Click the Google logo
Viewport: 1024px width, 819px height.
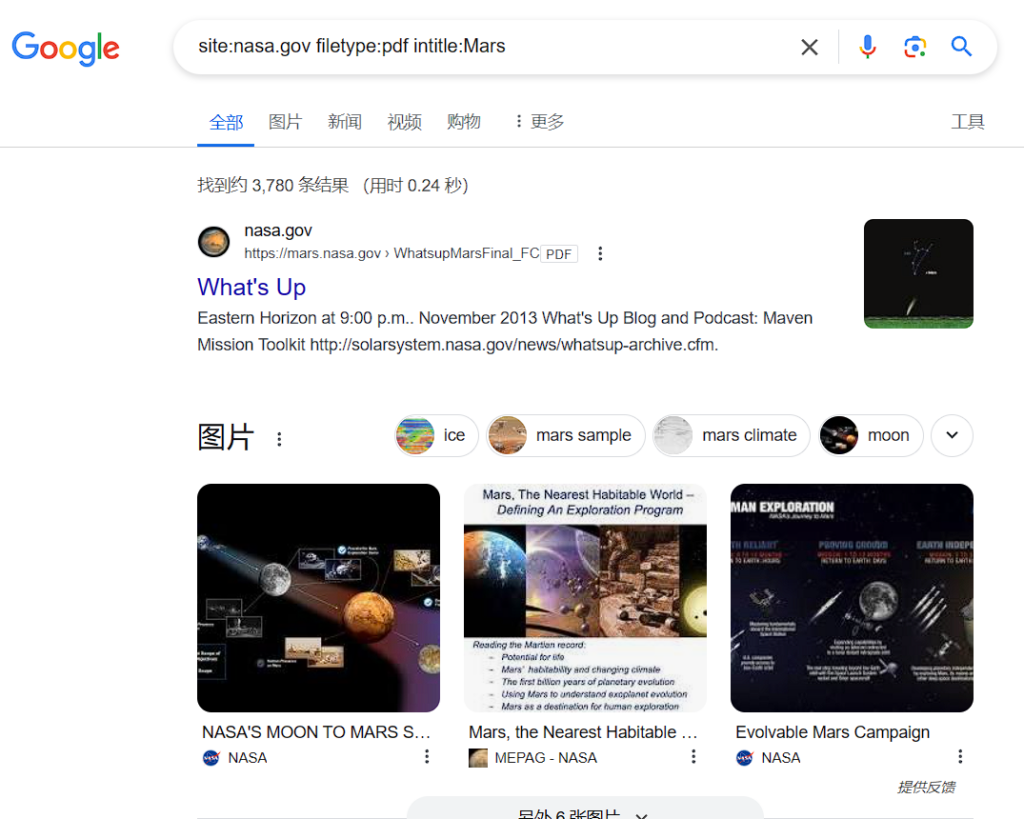pos(65,48)
